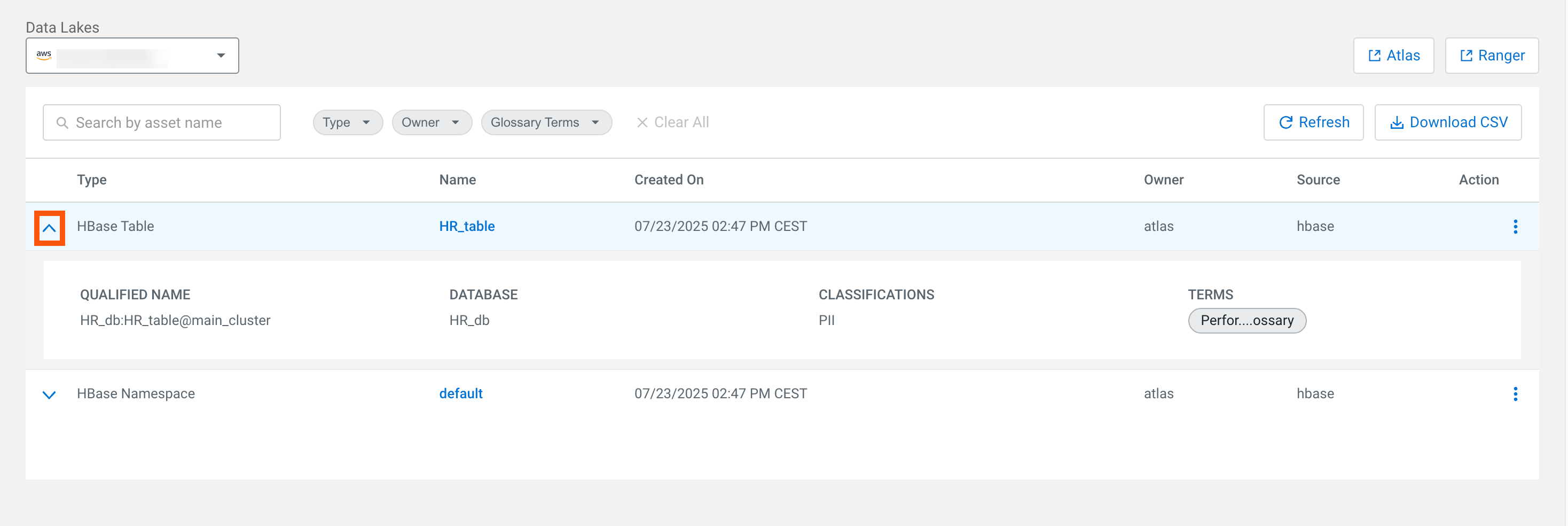Download the asset list as CSV

click(x=1447, y=122)
